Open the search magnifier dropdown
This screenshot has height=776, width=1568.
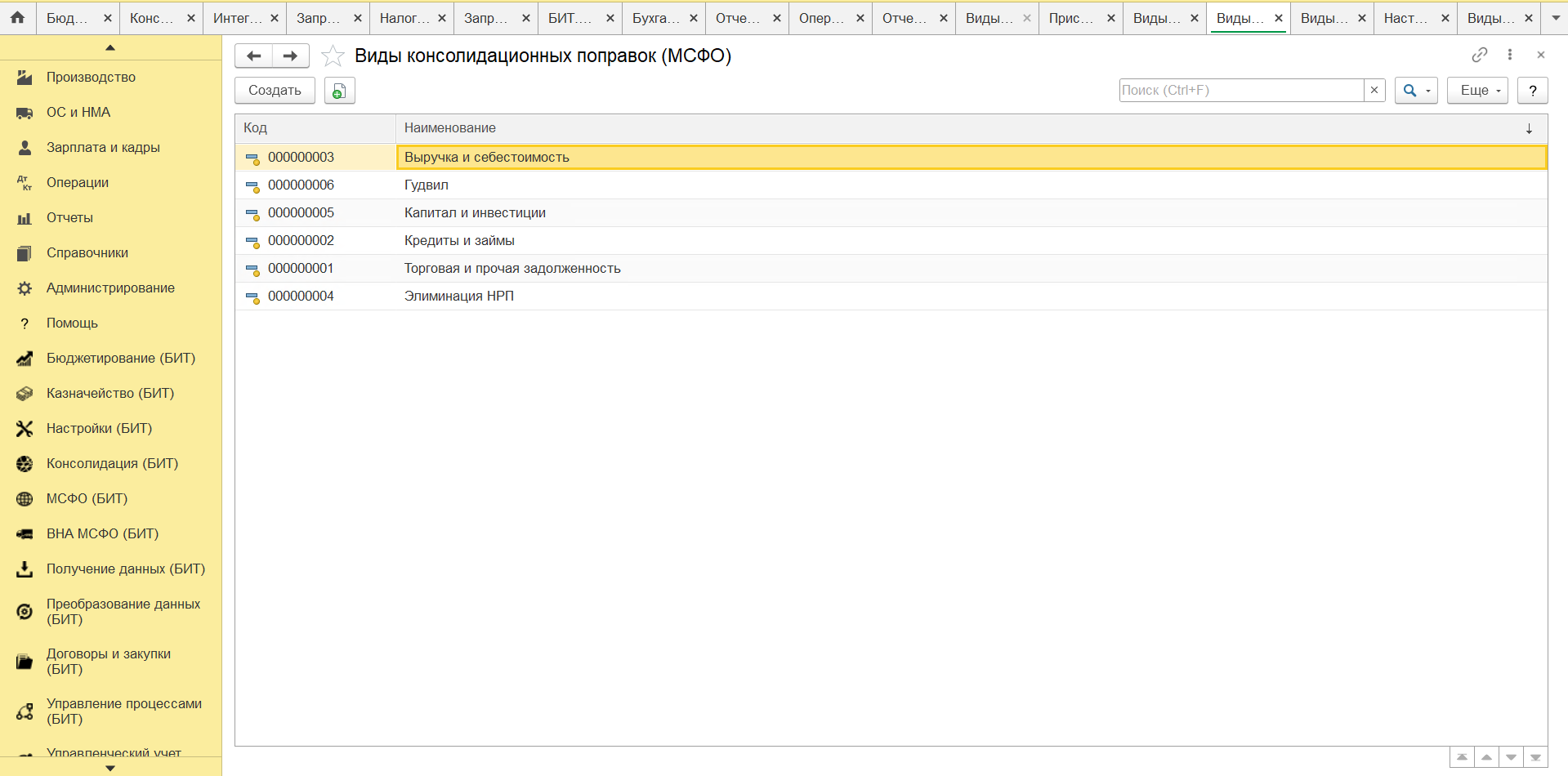tap(1416, 91)
